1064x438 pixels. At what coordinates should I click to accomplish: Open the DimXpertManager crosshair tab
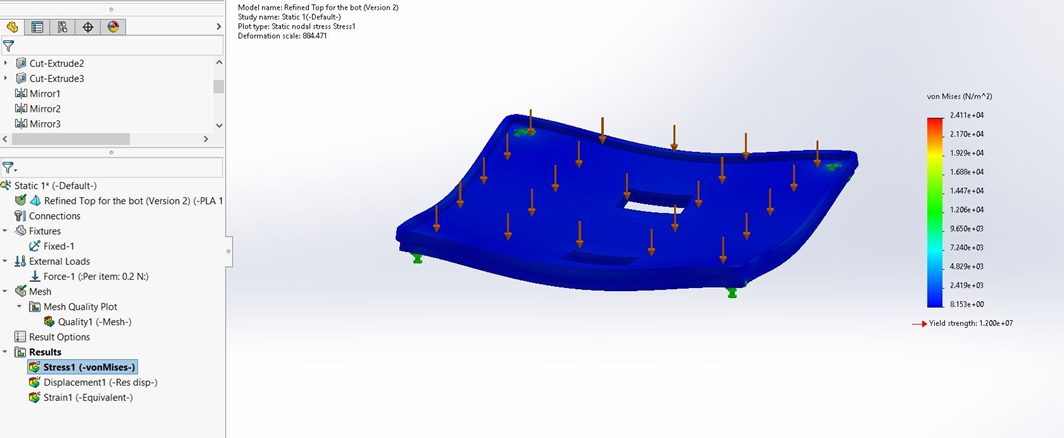(x=88, y=27)
